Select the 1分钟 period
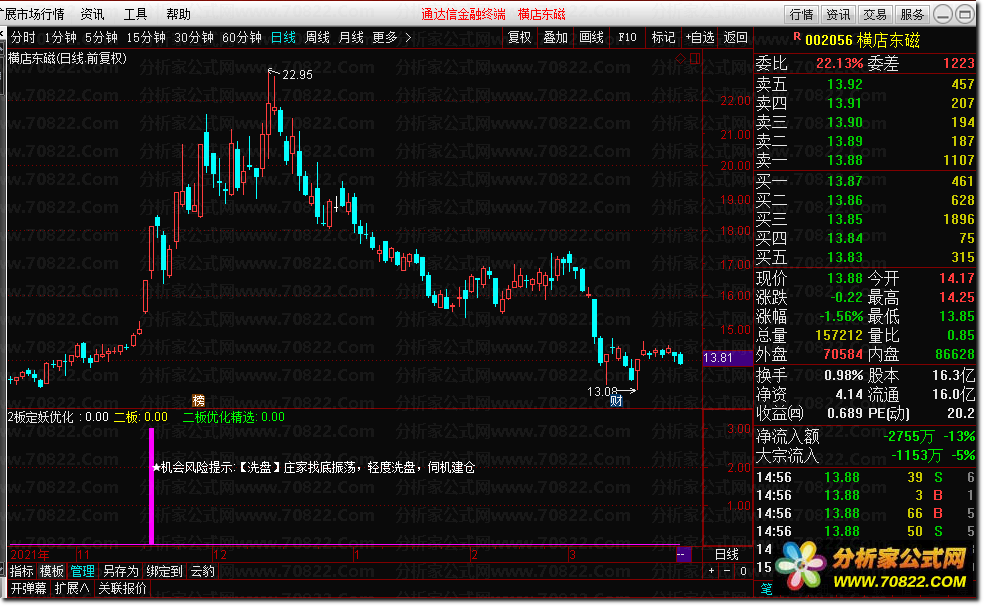Viewport: 985px width, 606px height. [x=60, y=38]
